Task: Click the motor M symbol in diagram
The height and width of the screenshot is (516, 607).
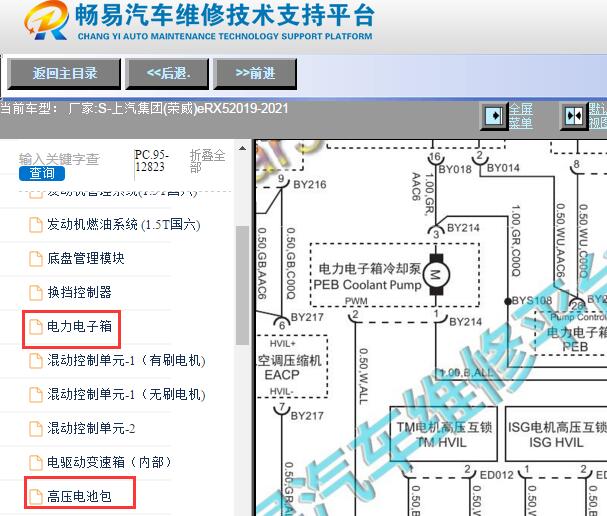Action: coord(436,275)
